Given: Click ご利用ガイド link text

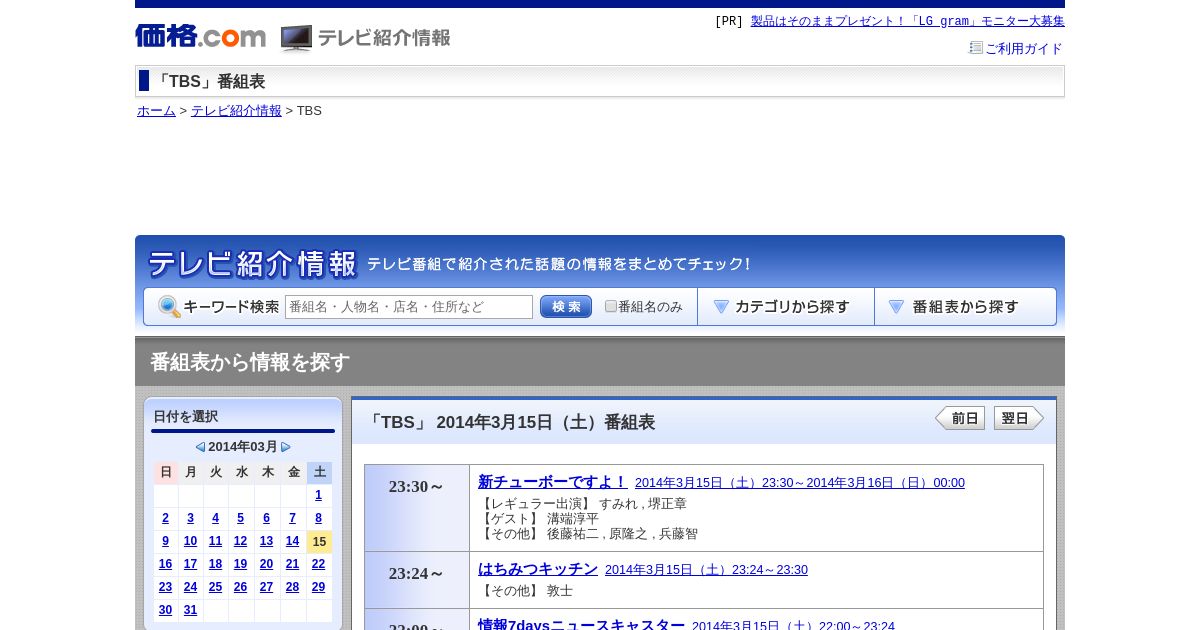Looking at the screenshot, I should [1024, 48].
